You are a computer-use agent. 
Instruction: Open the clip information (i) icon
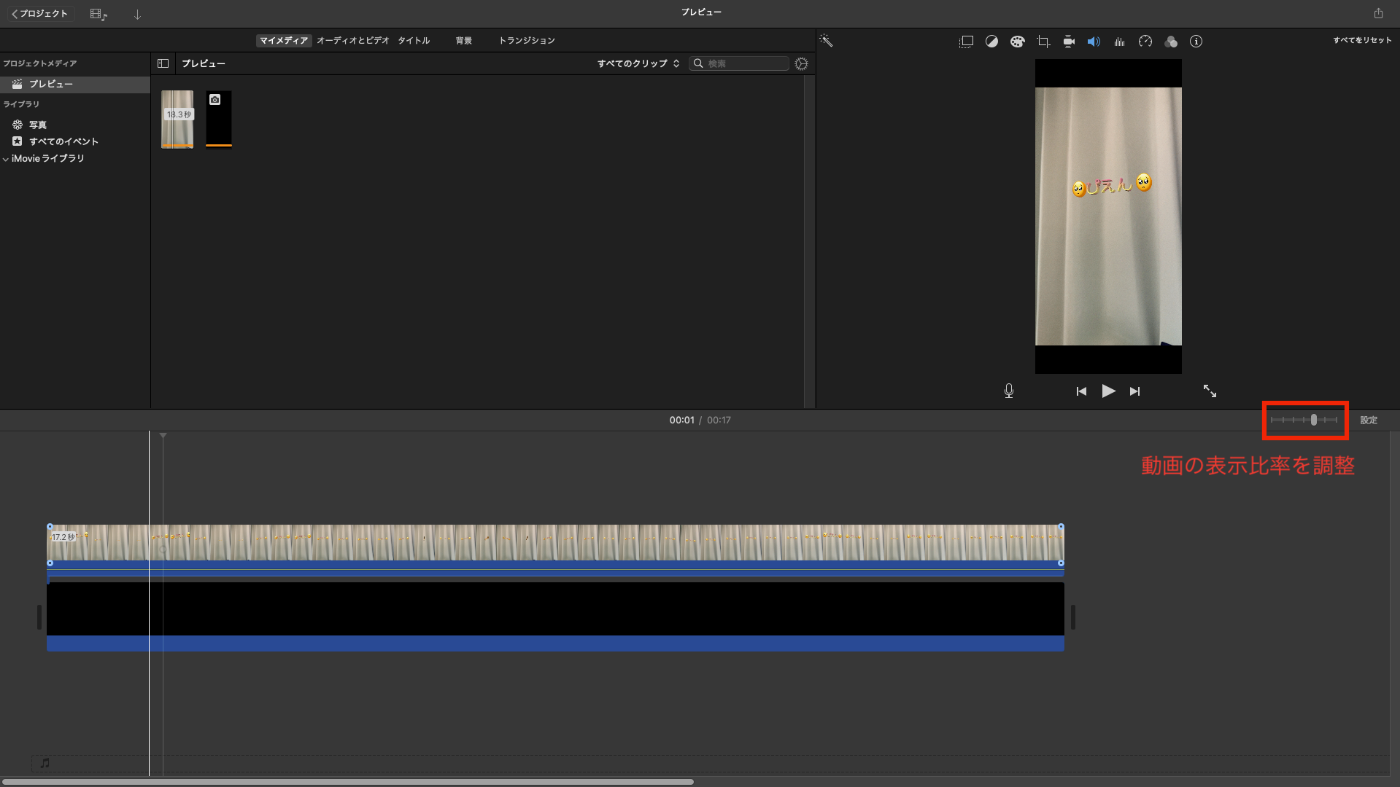[1196, 42]
